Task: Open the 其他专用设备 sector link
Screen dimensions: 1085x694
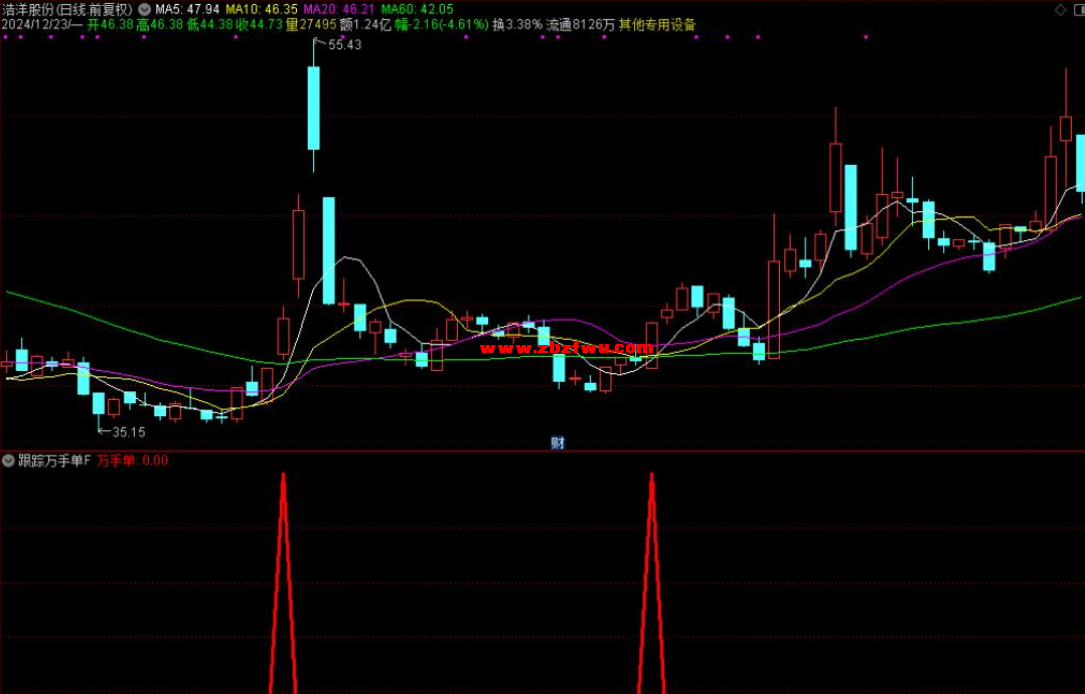Action: click(x=657, y=25)
